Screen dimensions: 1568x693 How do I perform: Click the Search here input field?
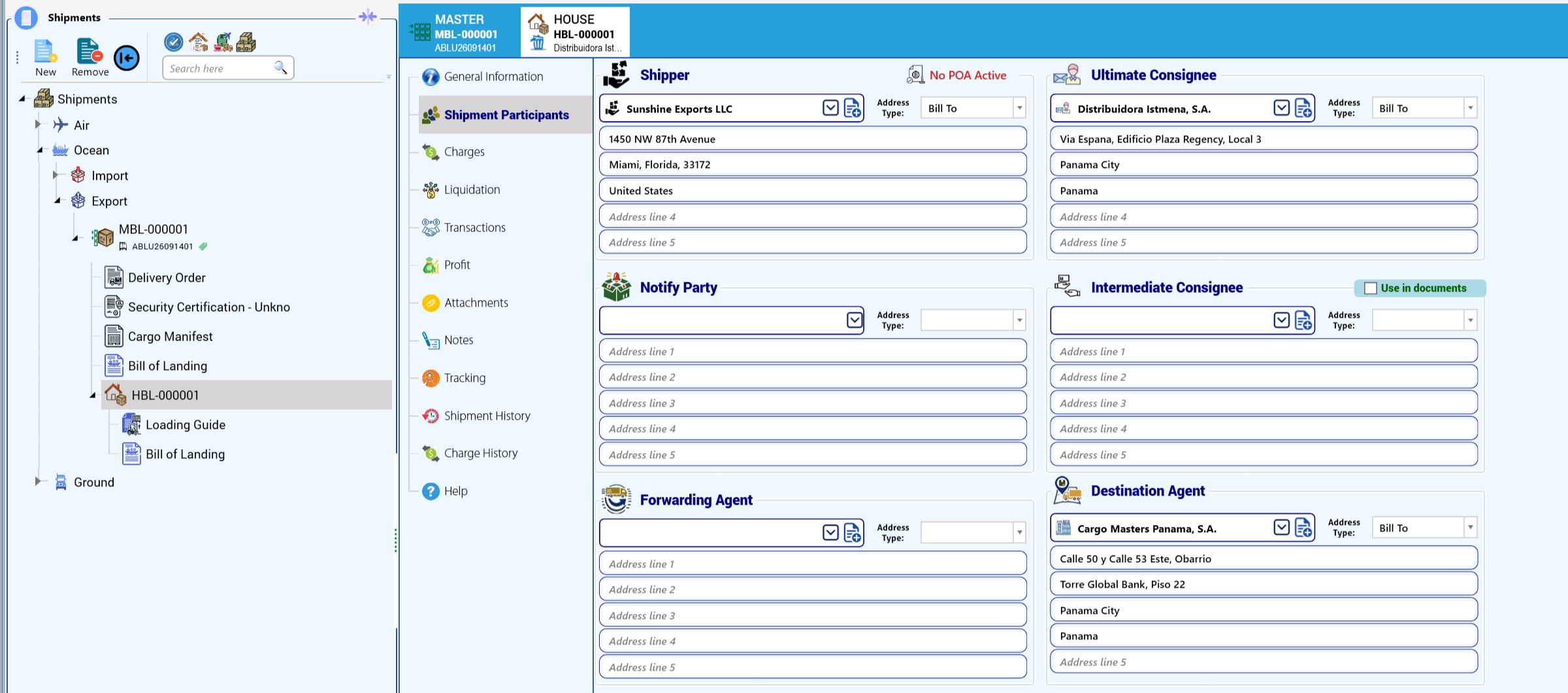219,68
